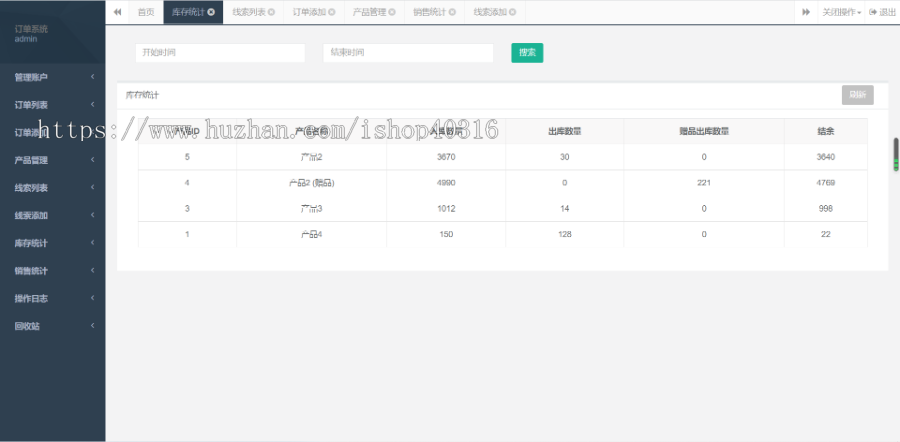Close the 库存统计 tab via its X icon
The image size is (900, 442).
(x=211, y=12)
